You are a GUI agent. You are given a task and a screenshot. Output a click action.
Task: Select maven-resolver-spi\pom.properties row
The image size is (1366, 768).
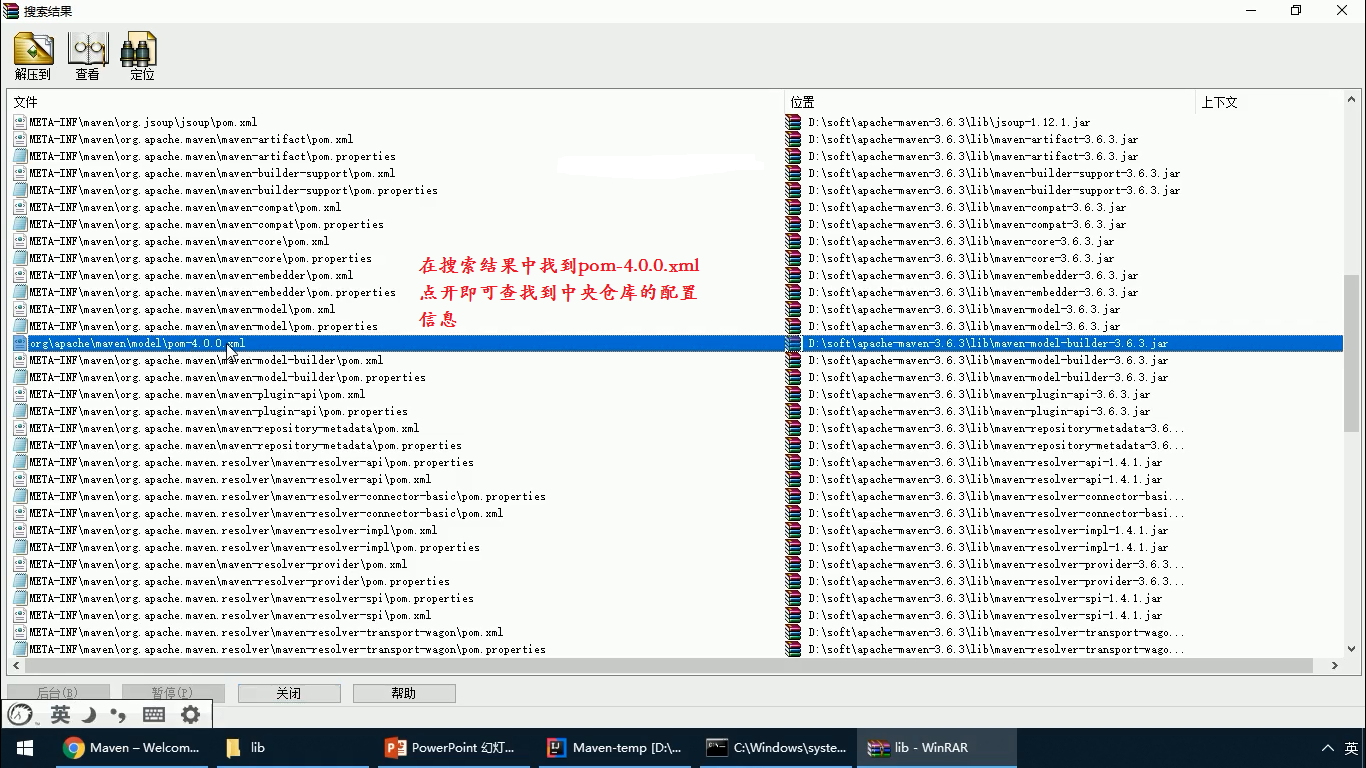point(676,598)
